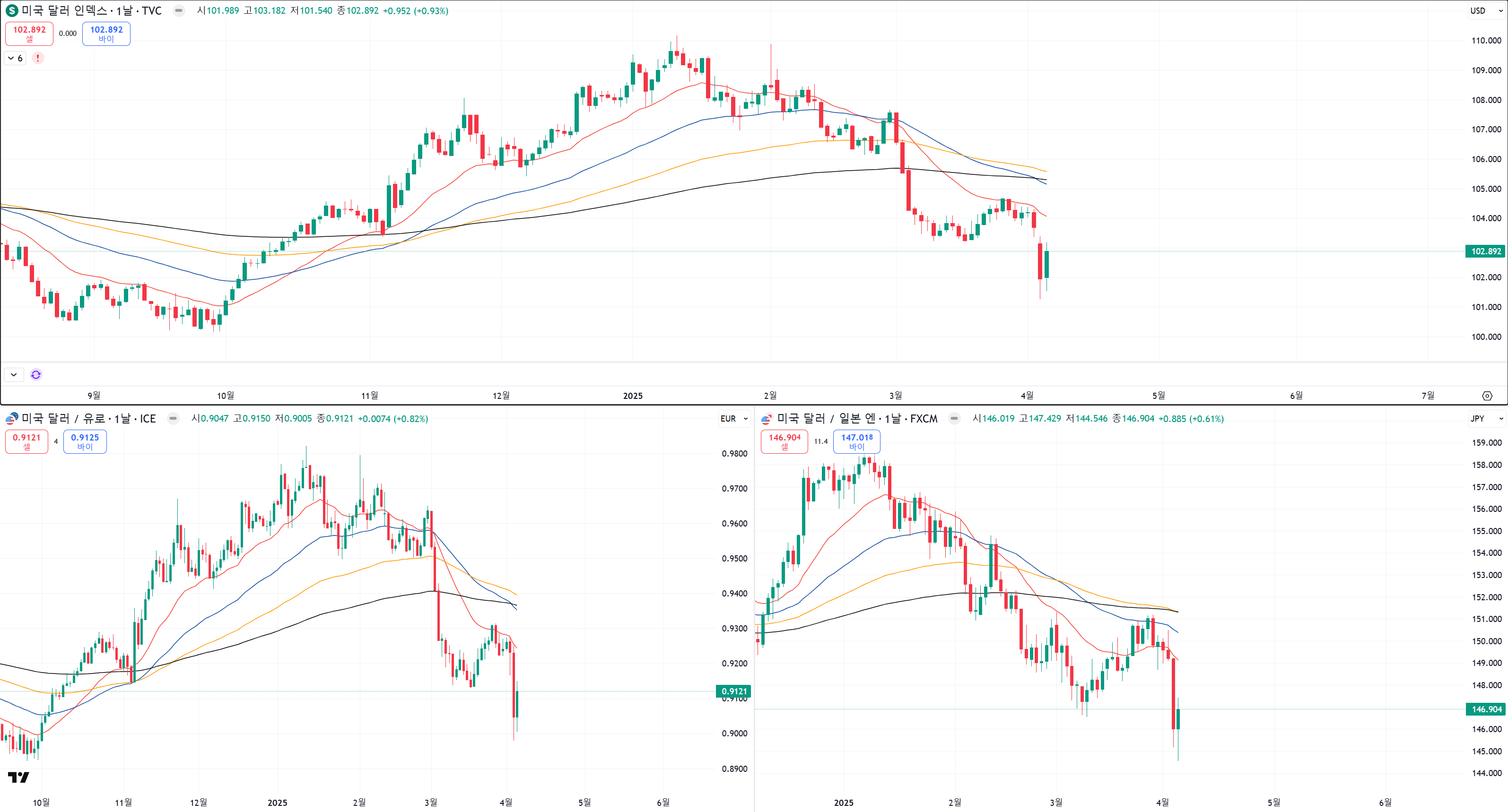Click USD/EUR buy button 0.9125
Viewport: 1508px width, 812px height.
coord(85,442)
